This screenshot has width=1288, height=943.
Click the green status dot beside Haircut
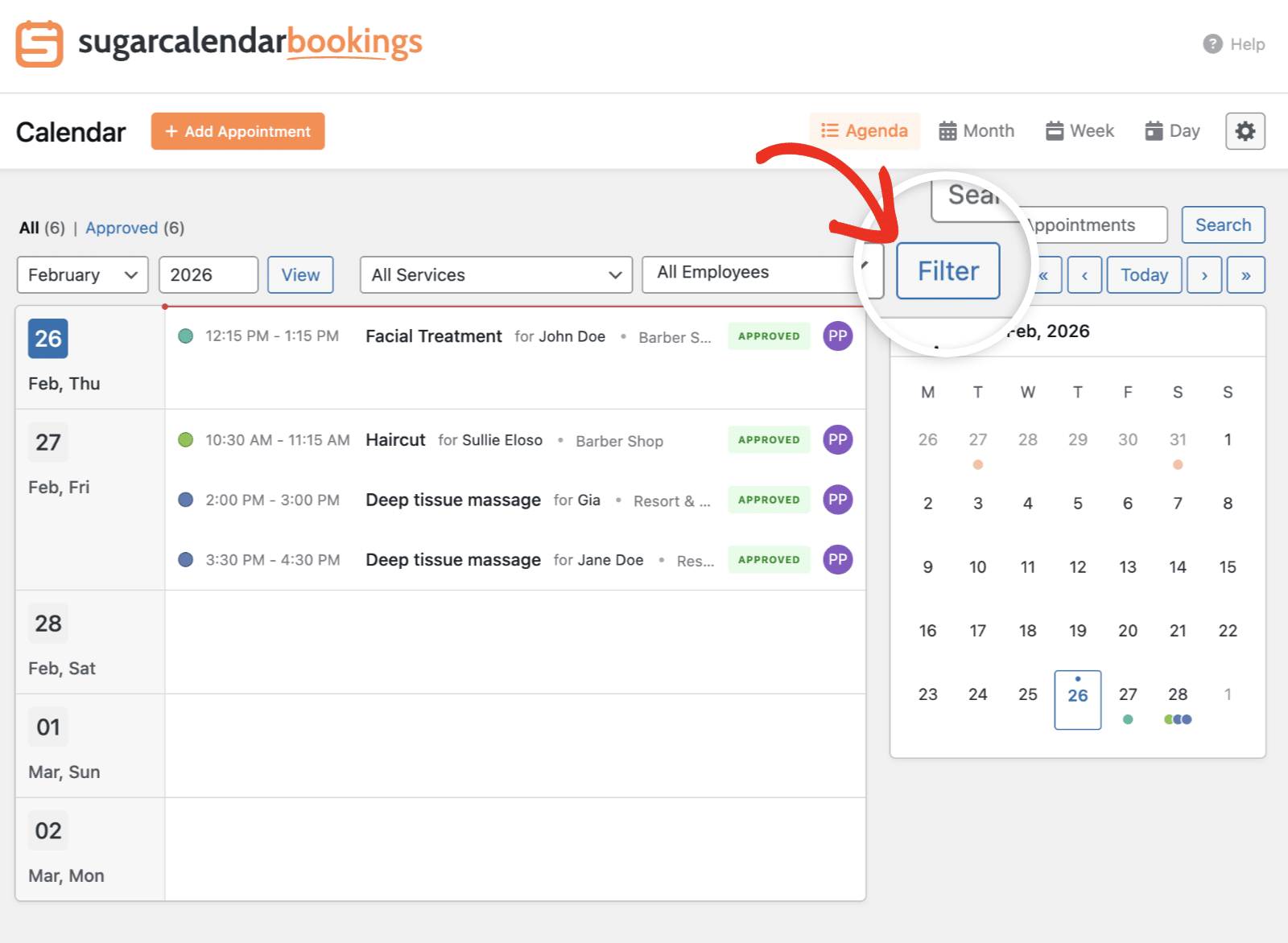point(186,440)
